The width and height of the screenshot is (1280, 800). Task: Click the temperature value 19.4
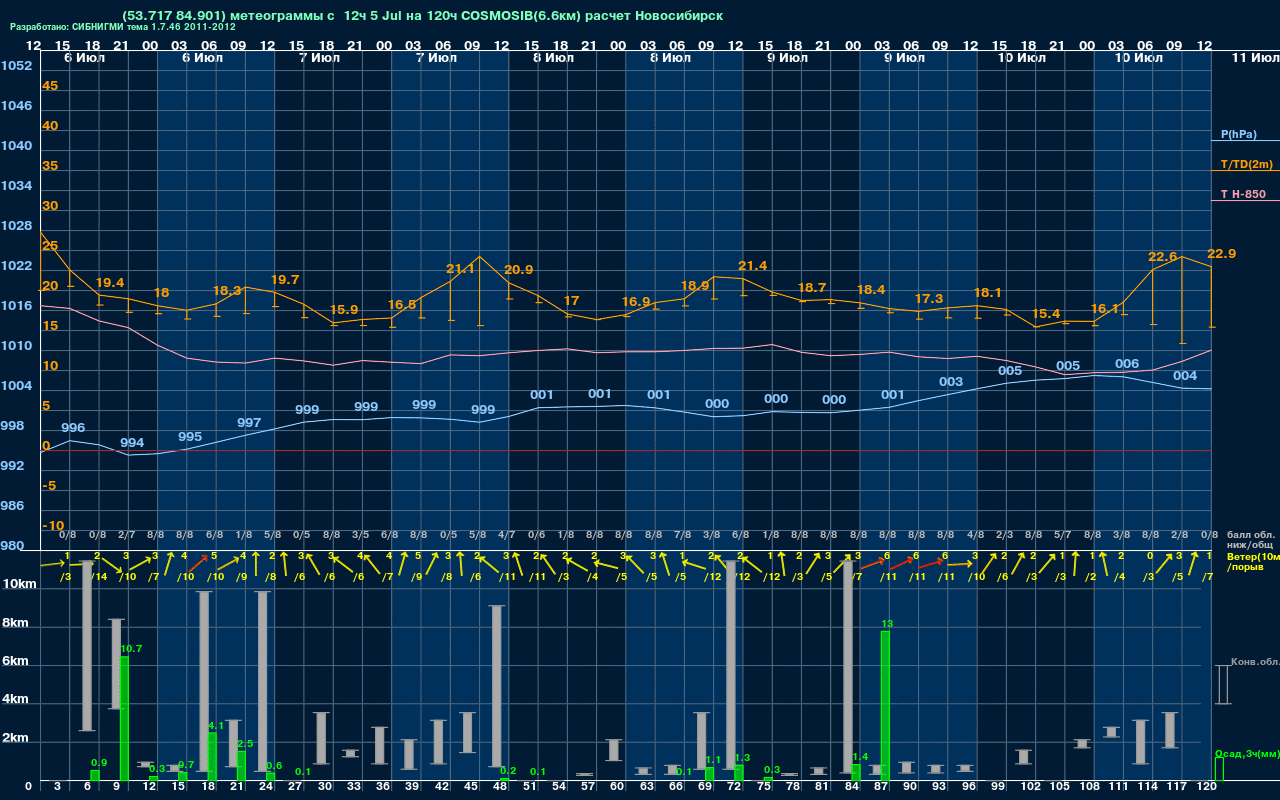click(109, 283)
